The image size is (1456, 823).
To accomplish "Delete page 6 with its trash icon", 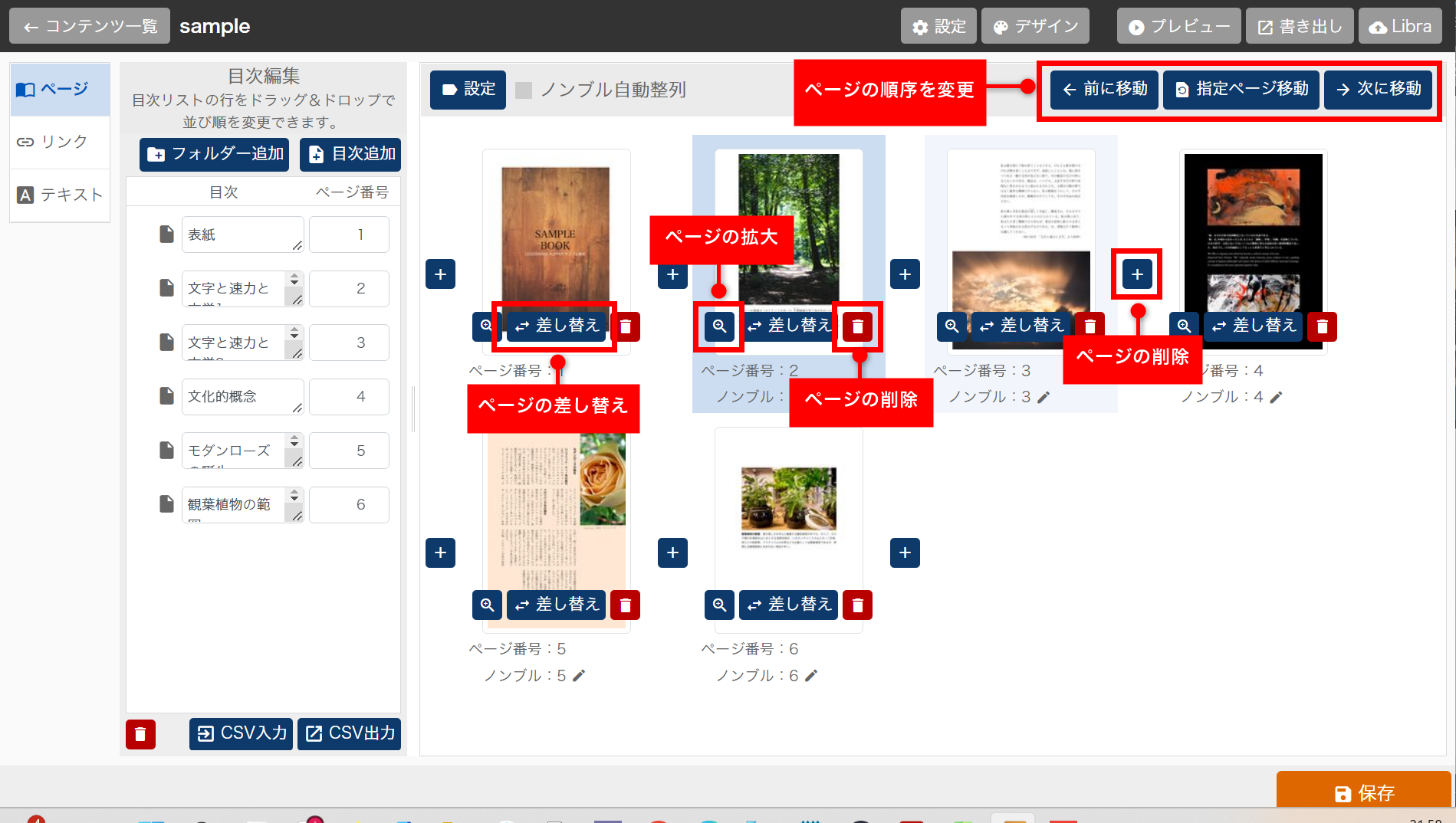I will click(x=857, y=605).
